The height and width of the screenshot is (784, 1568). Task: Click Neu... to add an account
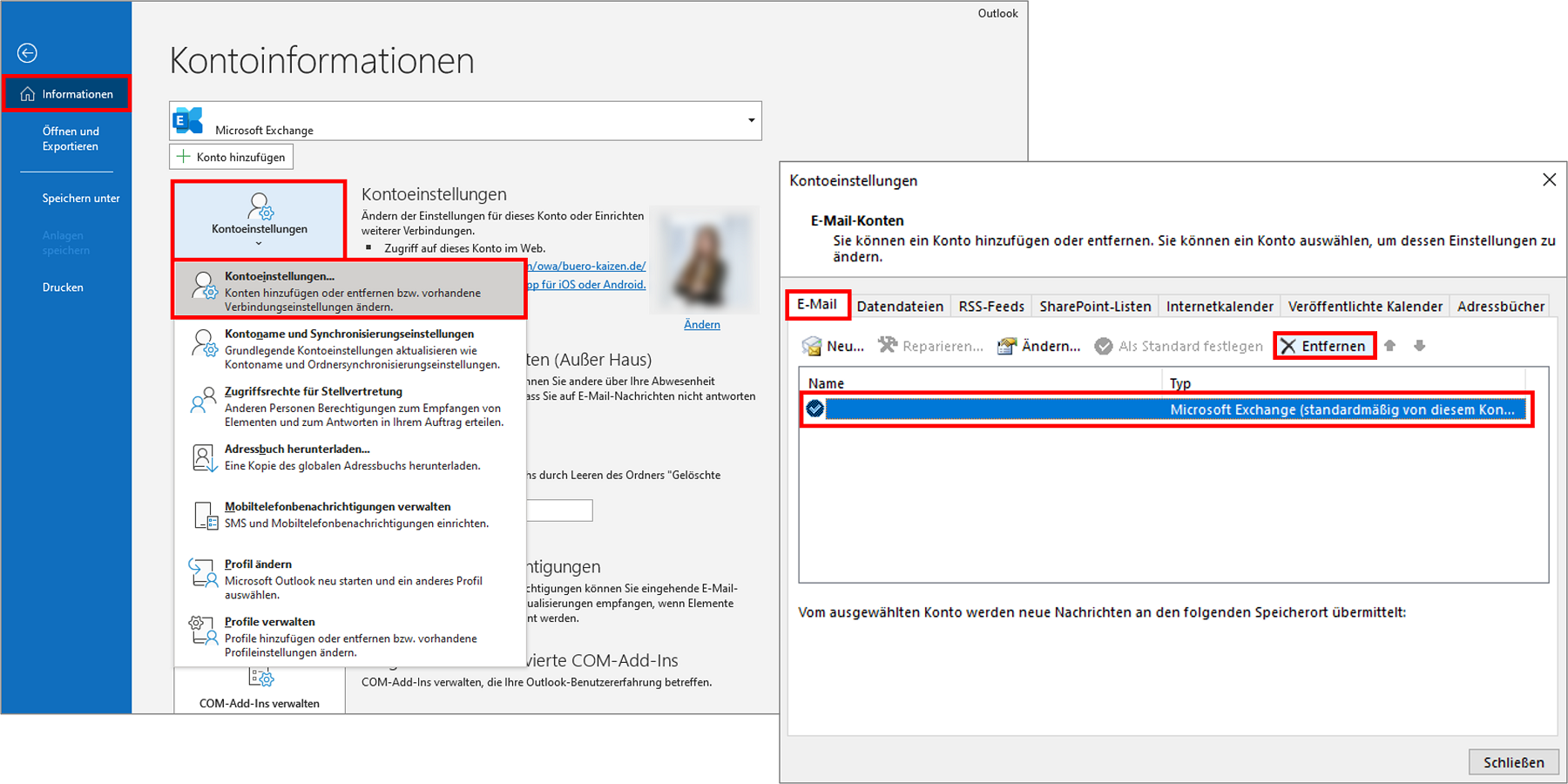833,346
